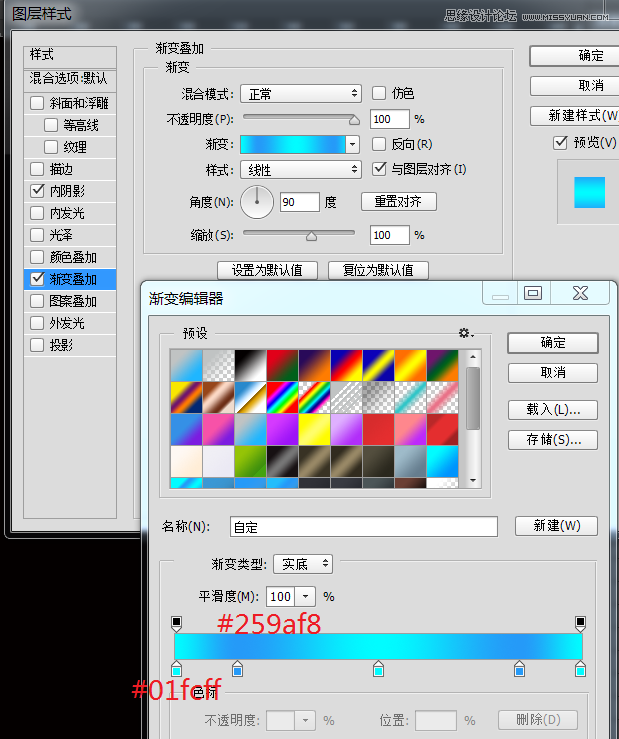Screen dimensions: 619x739
Task: Click 重置对齐 button
Action: [x=398, y=202]
